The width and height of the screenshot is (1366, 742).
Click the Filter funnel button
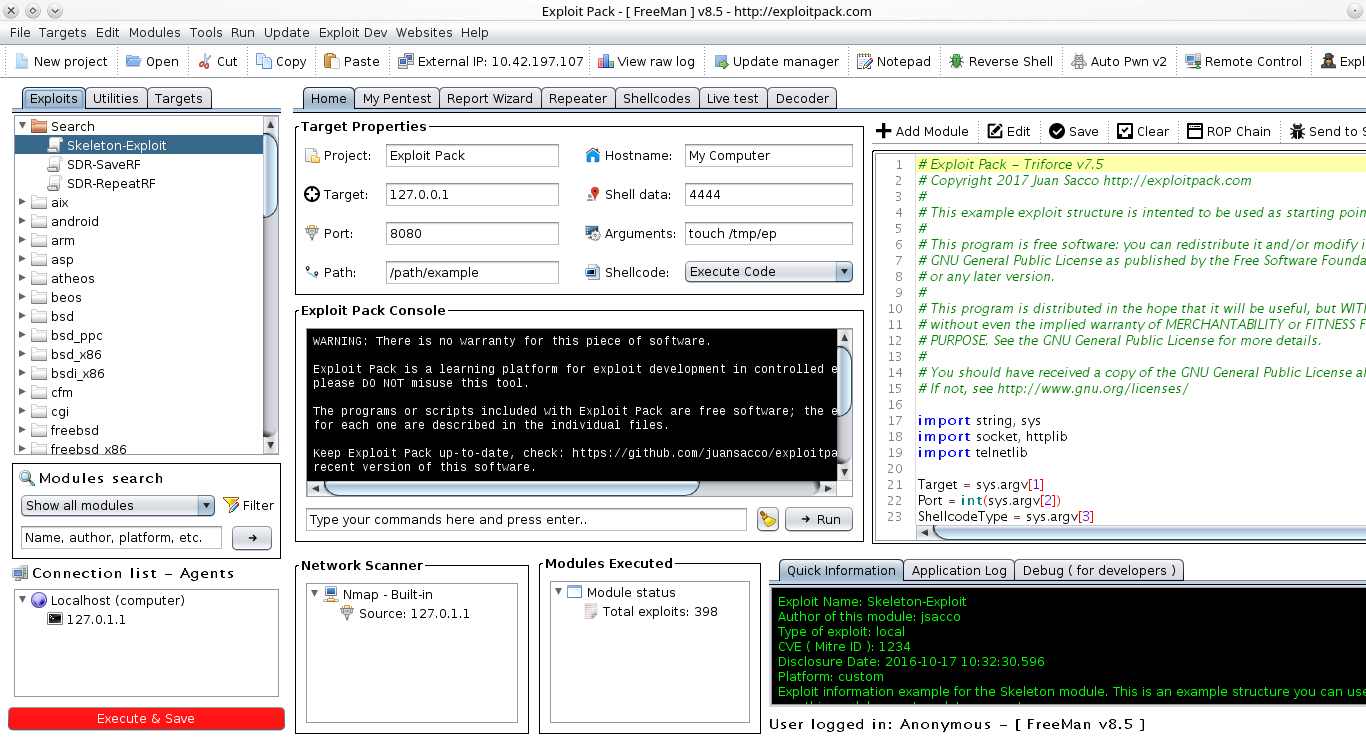click(248, 505)
